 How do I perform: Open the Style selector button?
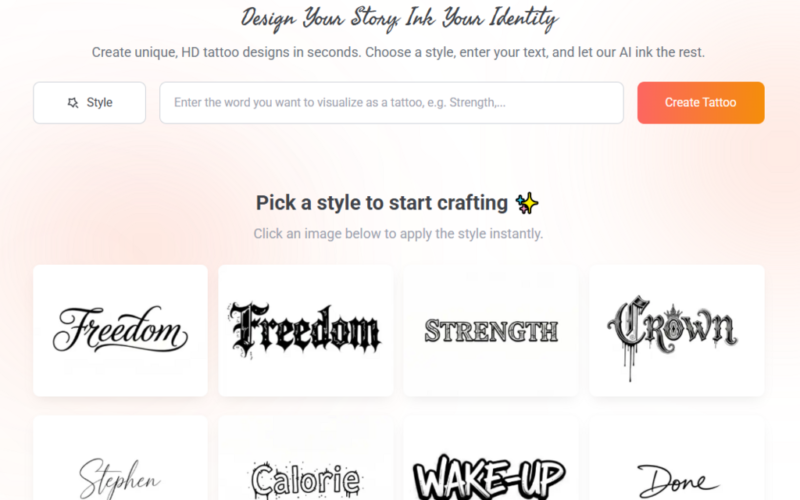89,103
